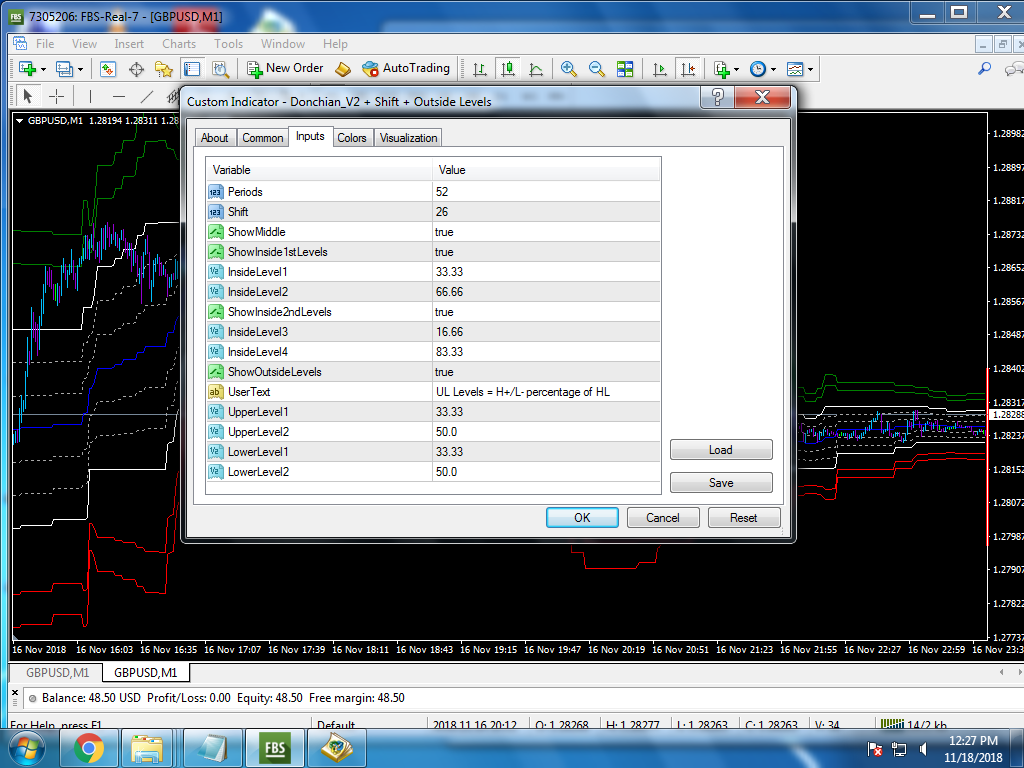
Task: Click OK to apply indicator
Action: coord(582,518)
